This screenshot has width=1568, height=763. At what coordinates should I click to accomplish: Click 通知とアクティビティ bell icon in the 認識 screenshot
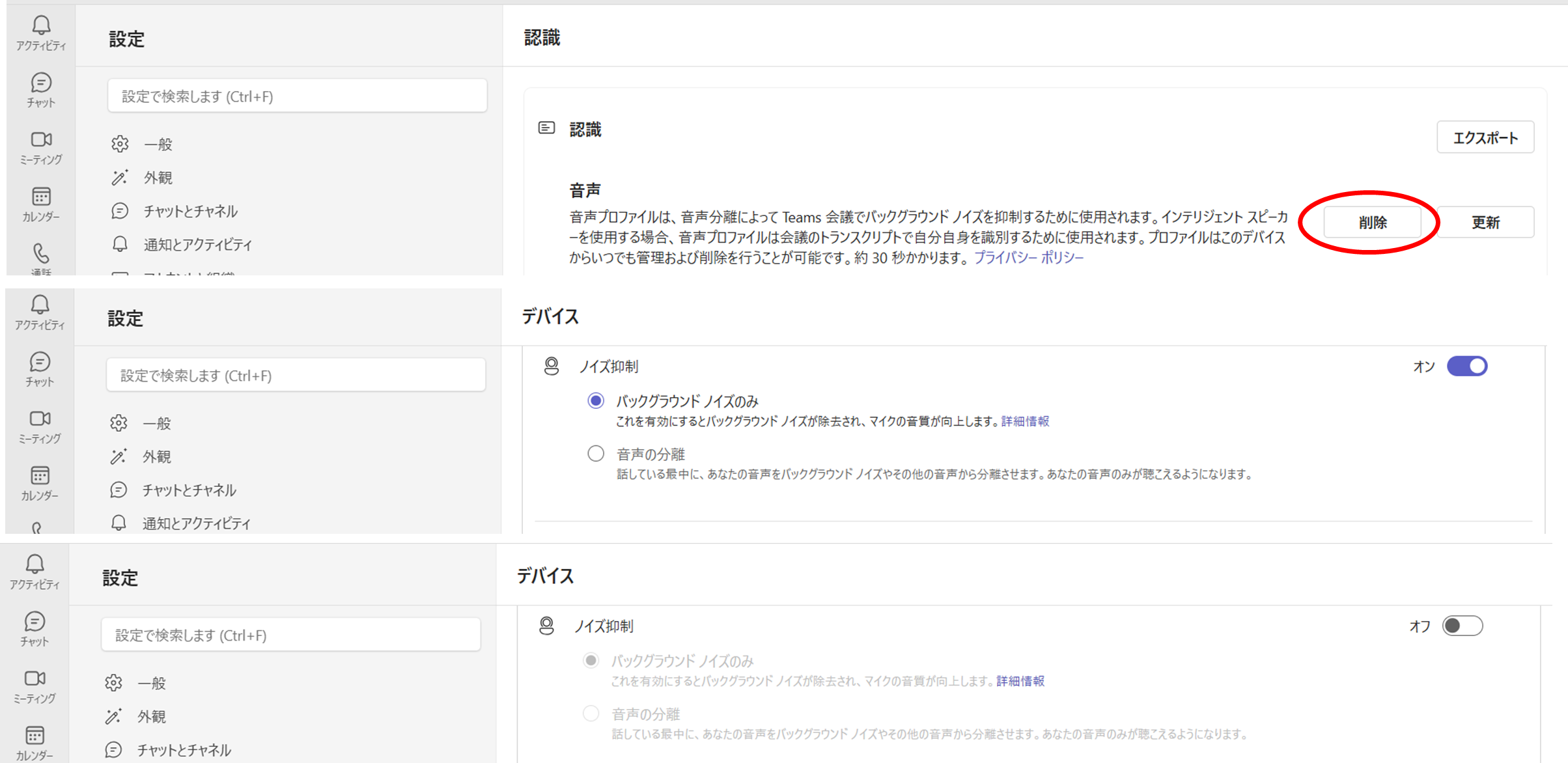[x=120, y=244]
